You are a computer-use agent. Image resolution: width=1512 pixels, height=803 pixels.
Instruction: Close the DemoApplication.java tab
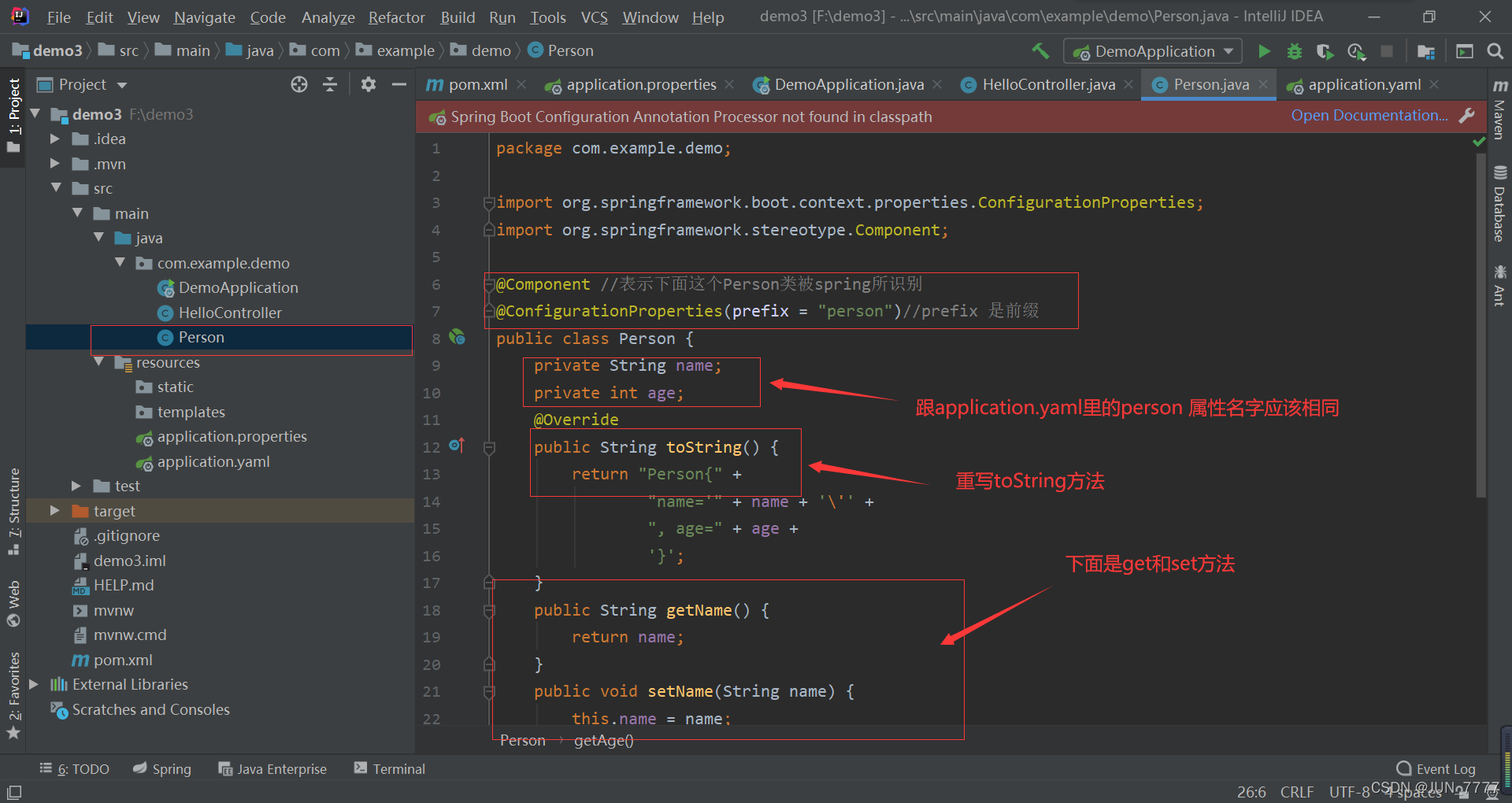tap(937, 84)
